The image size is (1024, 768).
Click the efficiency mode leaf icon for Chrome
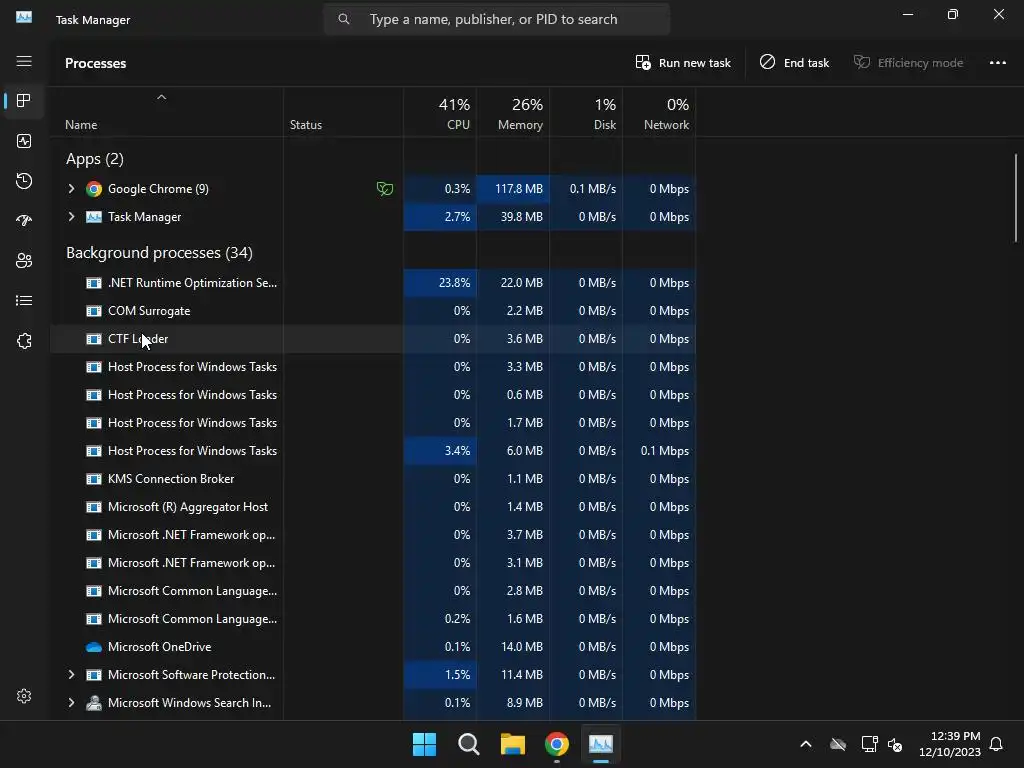click(x=385, y=189)
